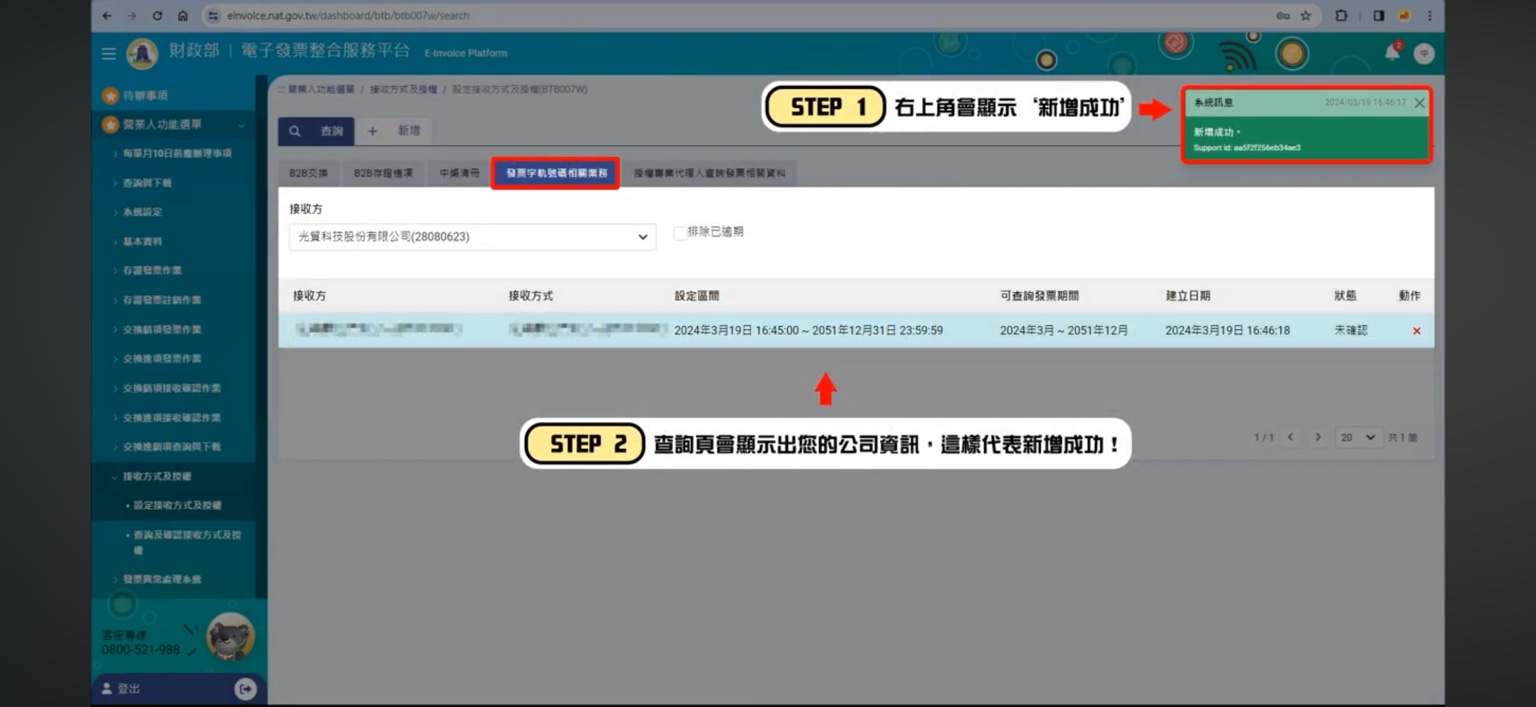Expand the 交換銷項發票作業 sidebar item
This screenshot has height=707, width=1536.
point(157,329)
